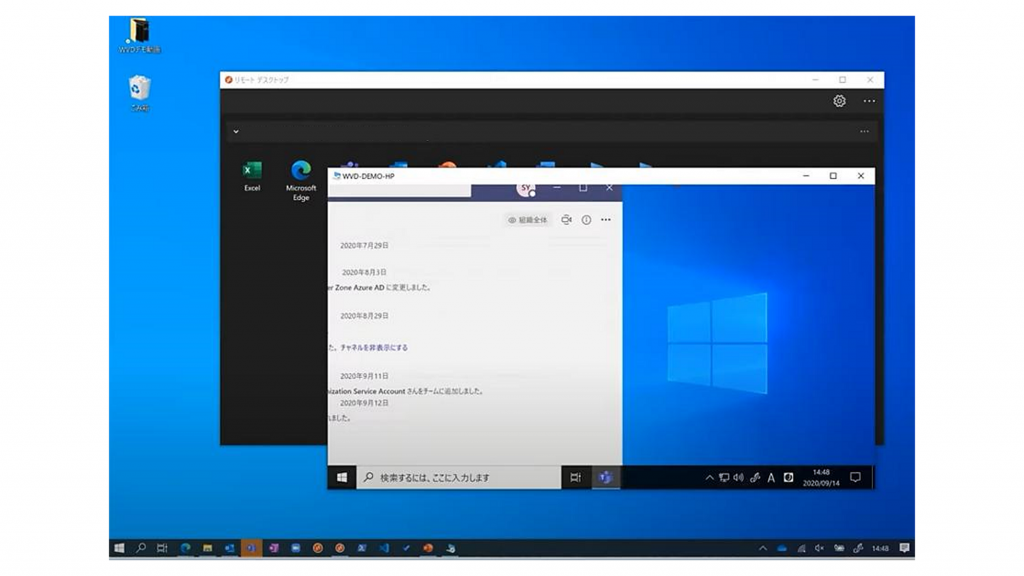The image size is (1024, 576).
Task: Click the Teams icon in the remote taskbar
Action: (605, 478)
